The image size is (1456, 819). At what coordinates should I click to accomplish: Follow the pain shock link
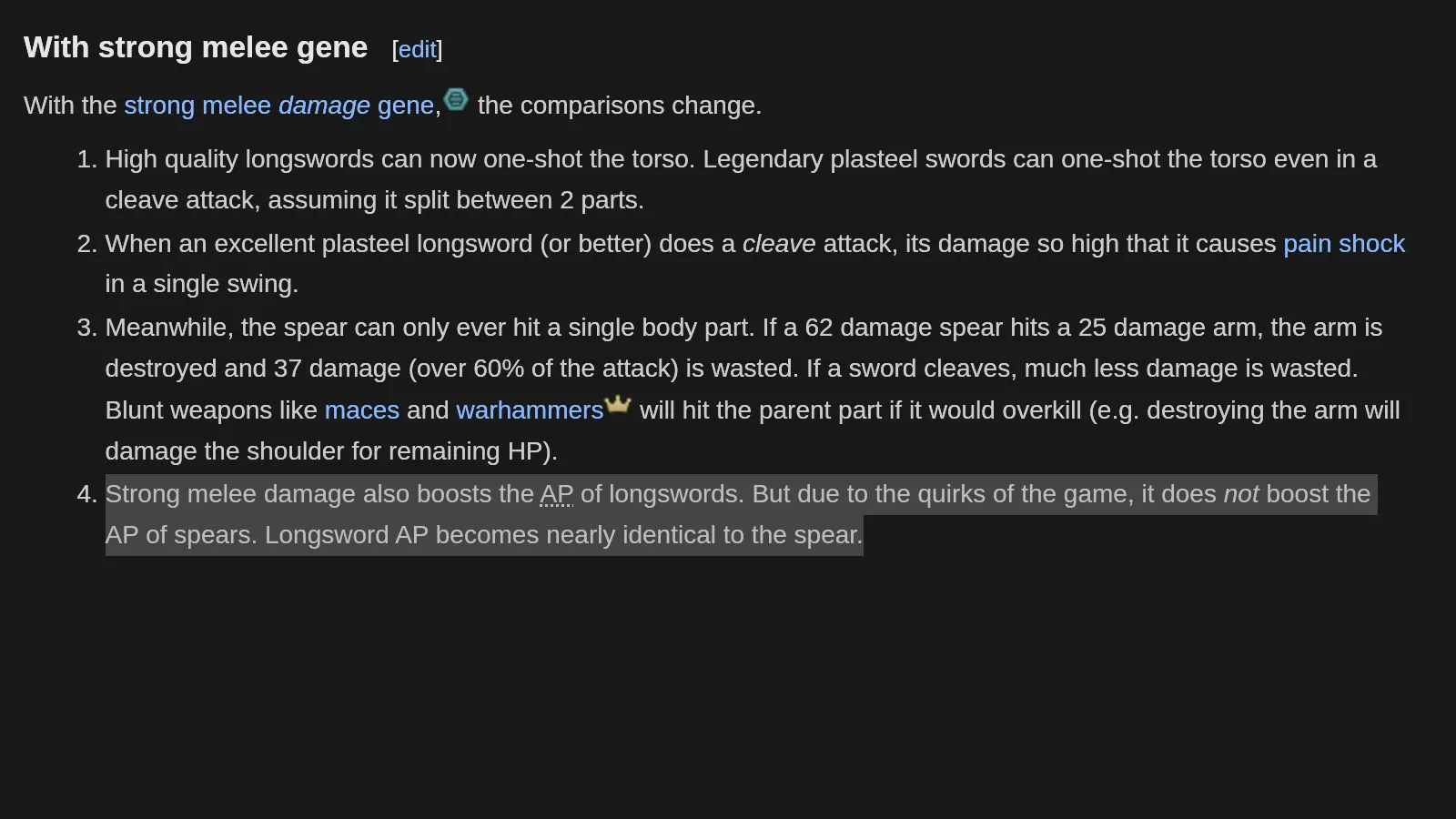1344,244
